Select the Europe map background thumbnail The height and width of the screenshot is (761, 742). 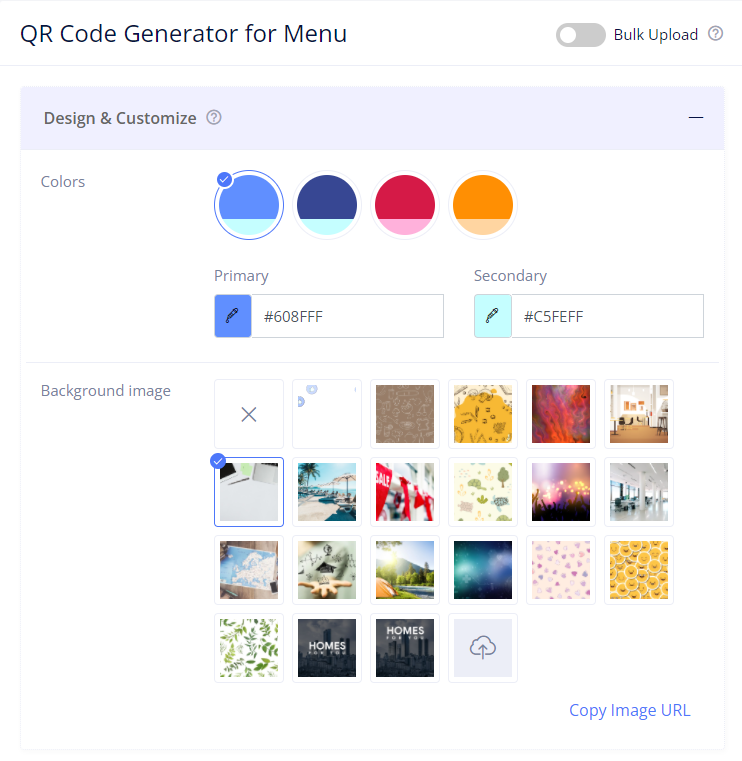click(249, 570)
